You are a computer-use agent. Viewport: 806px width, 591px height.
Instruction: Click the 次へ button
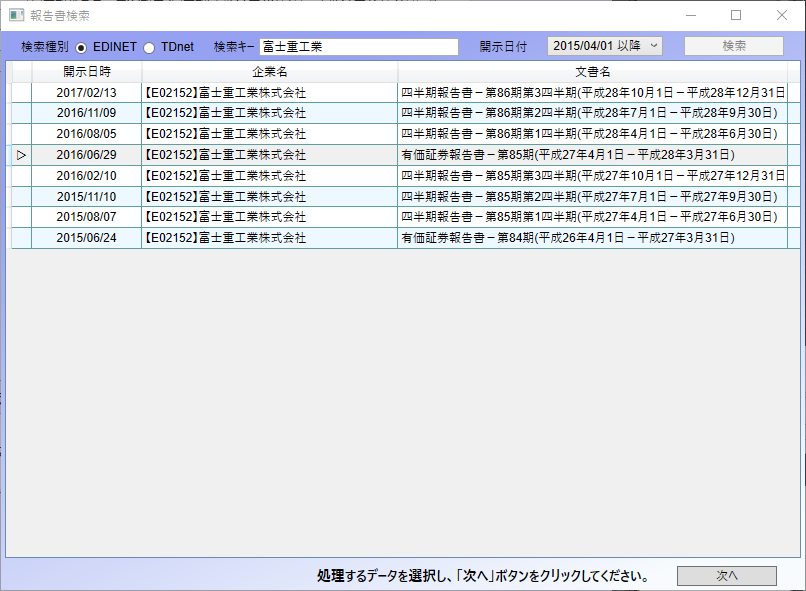pos(726,576)
